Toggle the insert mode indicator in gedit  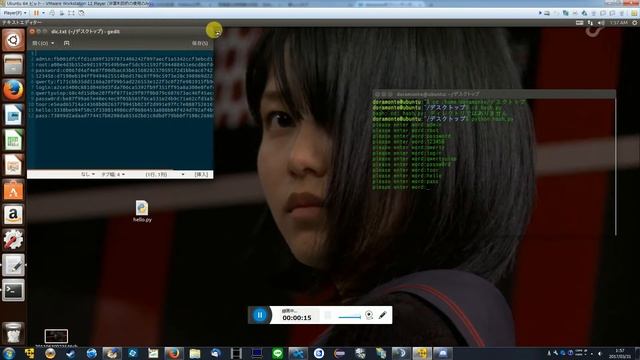tap(201, 174)
